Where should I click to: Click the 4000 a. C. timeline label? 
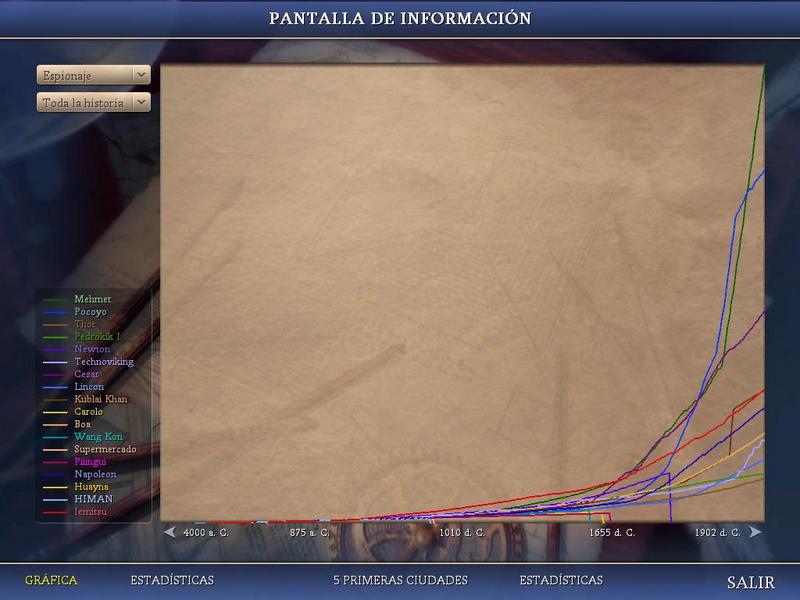pos(206,533)
